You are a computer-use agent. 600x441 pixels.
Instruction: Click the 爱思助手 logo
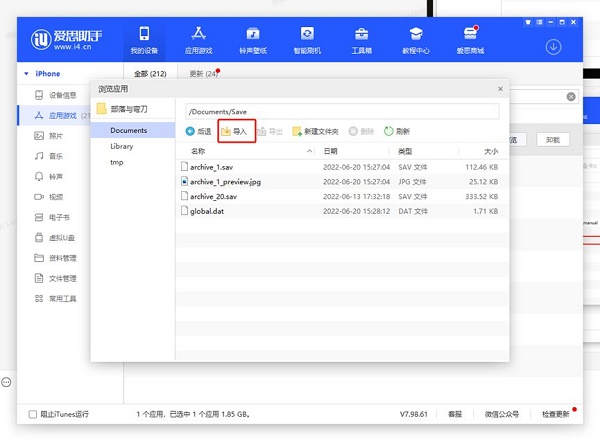pos(66,39)
